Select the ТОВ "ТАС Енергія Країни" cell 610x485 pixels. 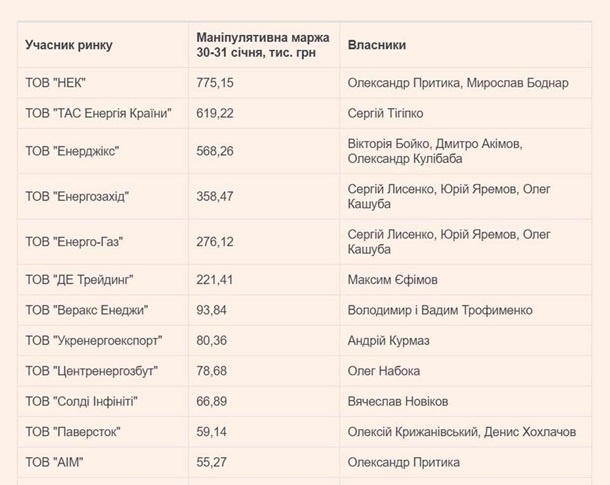click(x=99, y=113)
